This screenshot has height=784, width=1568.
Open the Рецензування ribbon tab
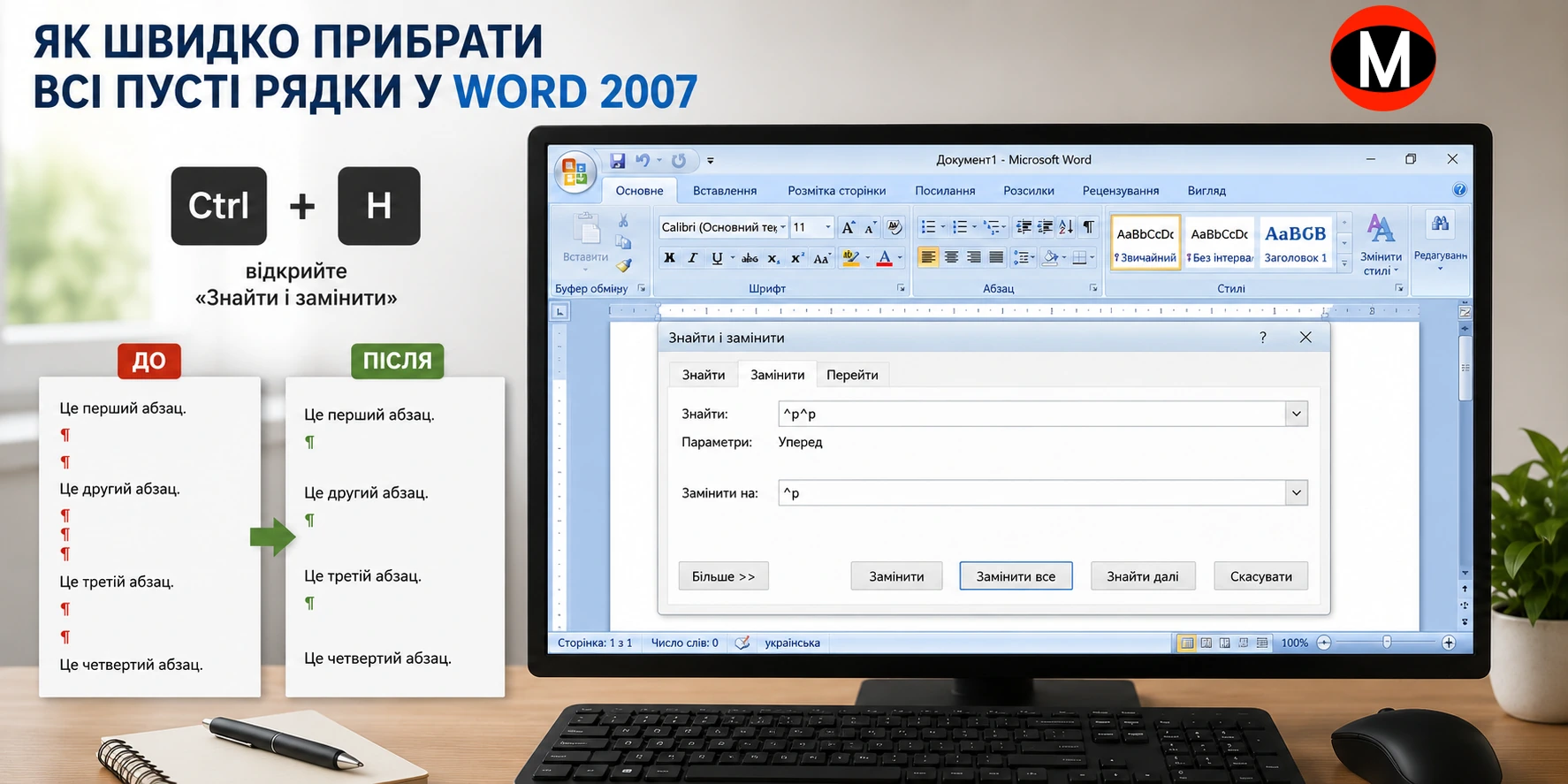[1120, 190]
